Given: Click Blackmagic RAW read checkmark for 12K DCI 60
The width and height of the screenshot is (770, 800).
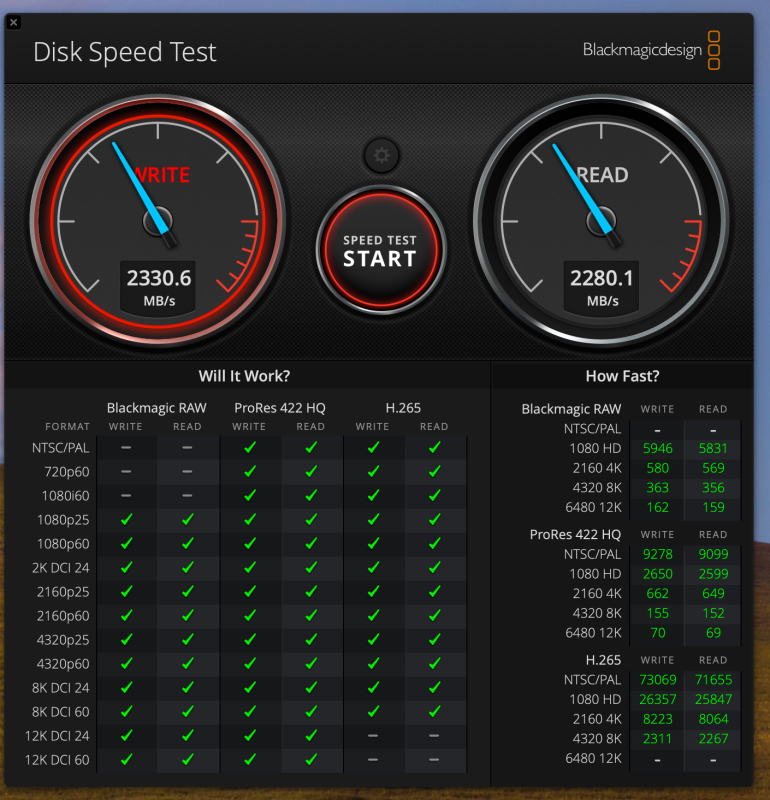Looking at the screenshot, I should [x=187, y=760].
